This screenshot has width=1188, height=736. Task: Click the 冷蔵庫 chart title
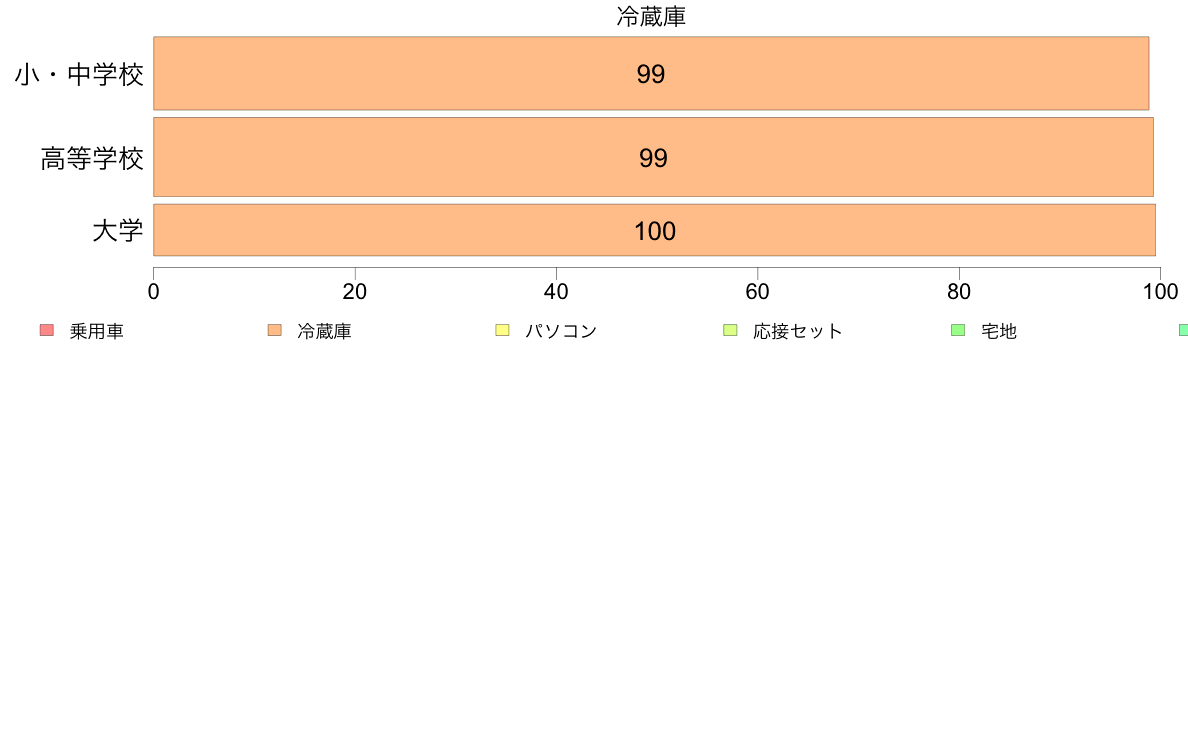click(651, 17)
